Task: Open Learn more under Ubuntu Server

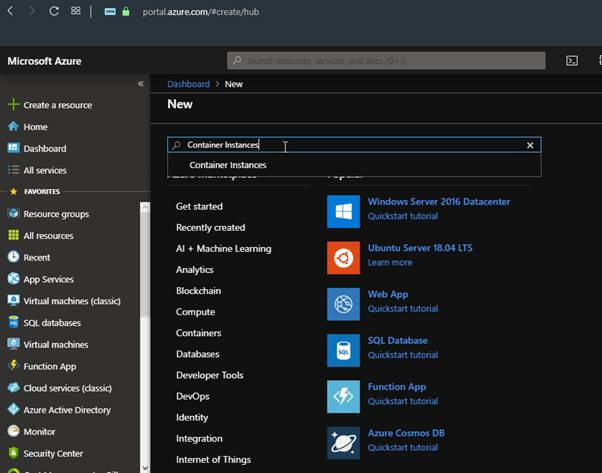Action: click(390, 263)
